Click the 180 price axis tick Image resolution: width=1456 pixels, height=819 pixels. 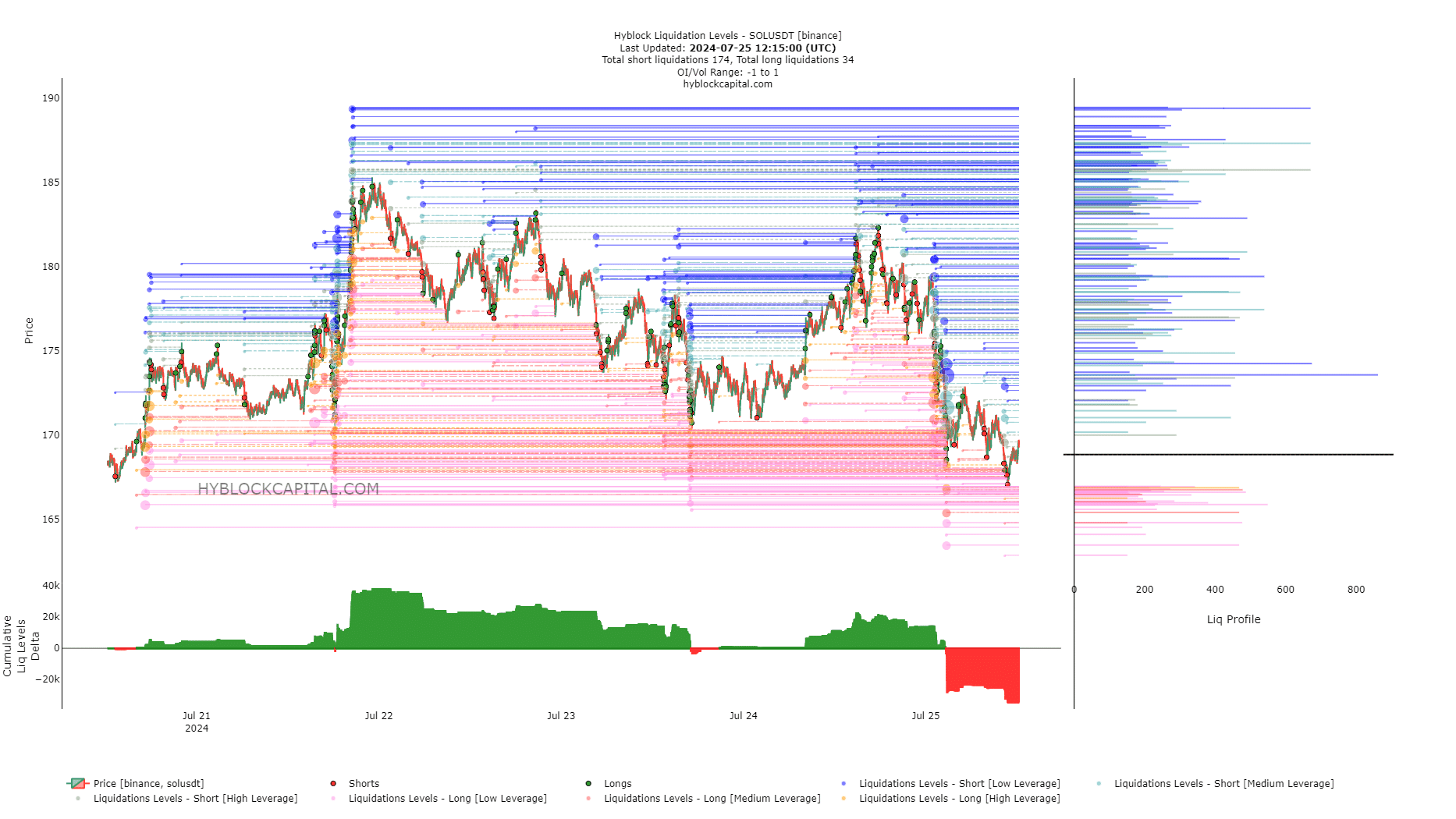(51, 267)
